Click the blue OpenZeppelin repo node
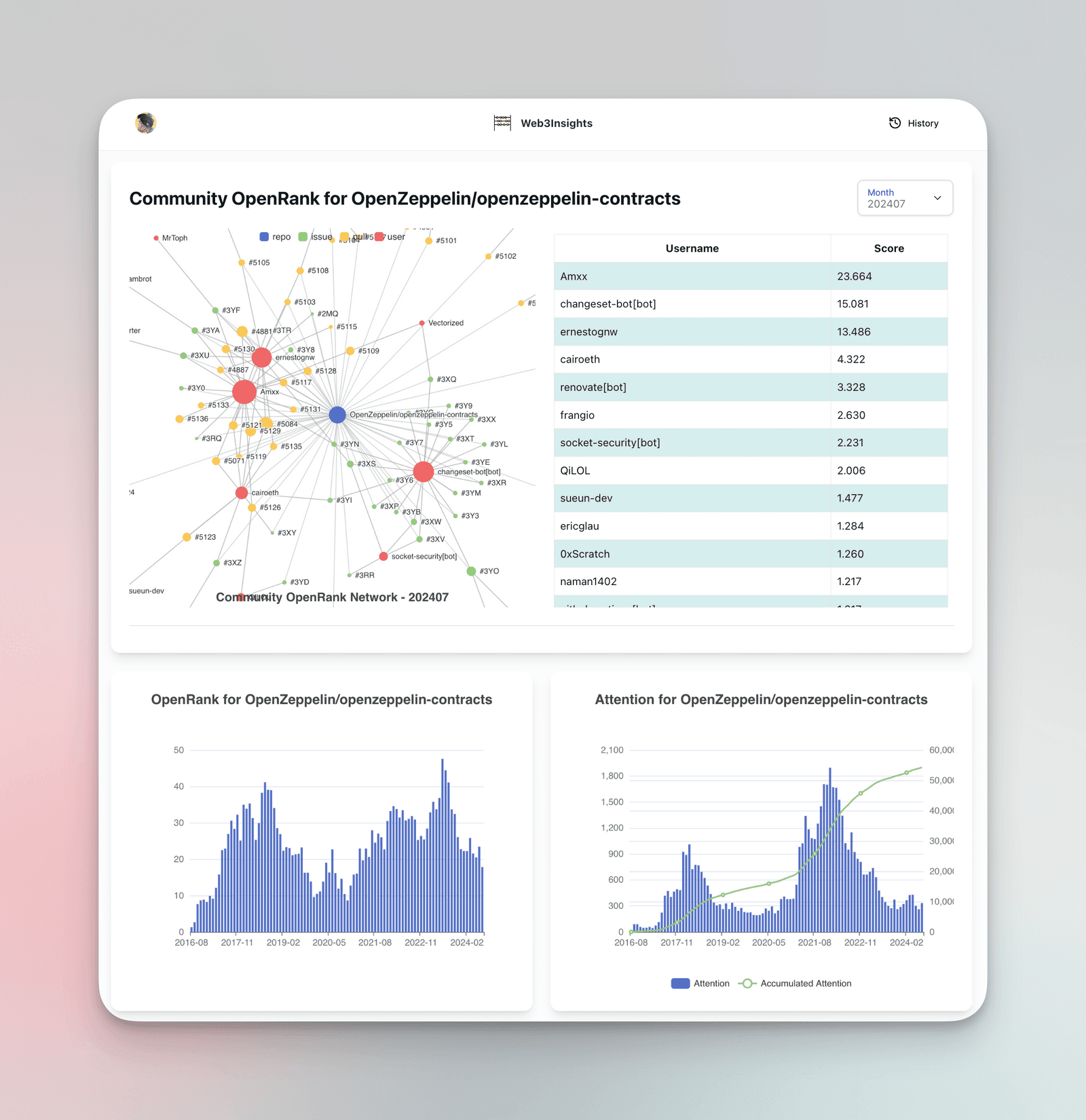The height and width of the screenshot is (1120, 1086). pyautogui.click(x=337, y=415)
